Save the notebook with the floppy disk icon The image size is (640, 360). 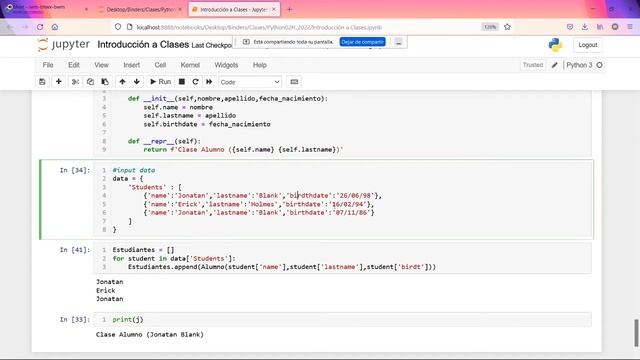(x=42, y=82)
